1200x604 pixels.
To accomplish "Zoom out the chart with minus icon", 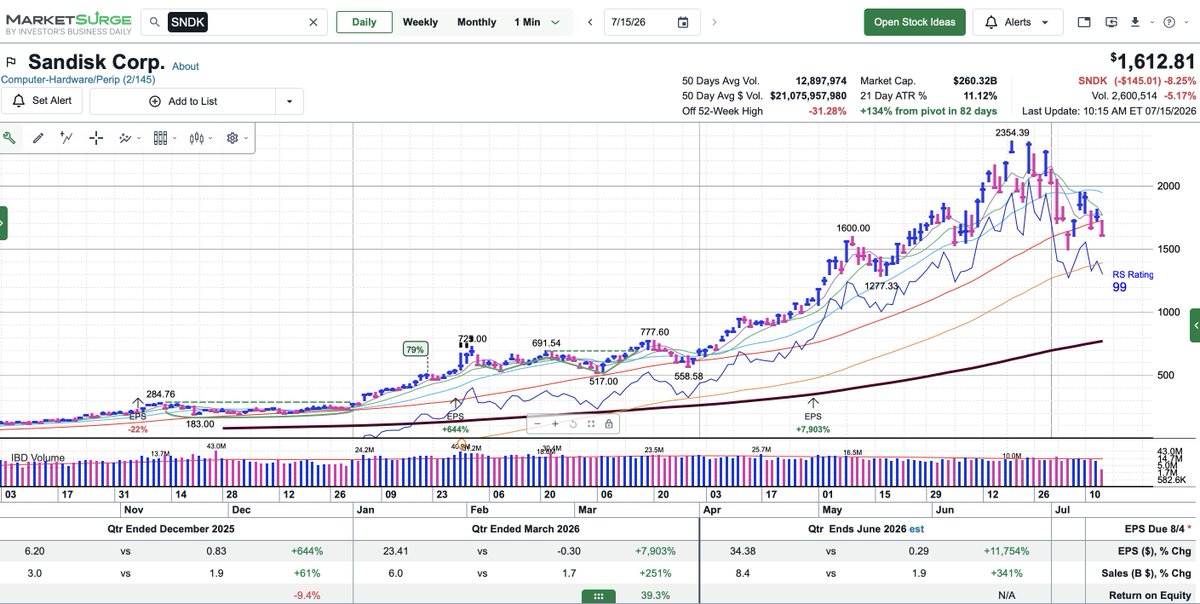I will (536, 424).
